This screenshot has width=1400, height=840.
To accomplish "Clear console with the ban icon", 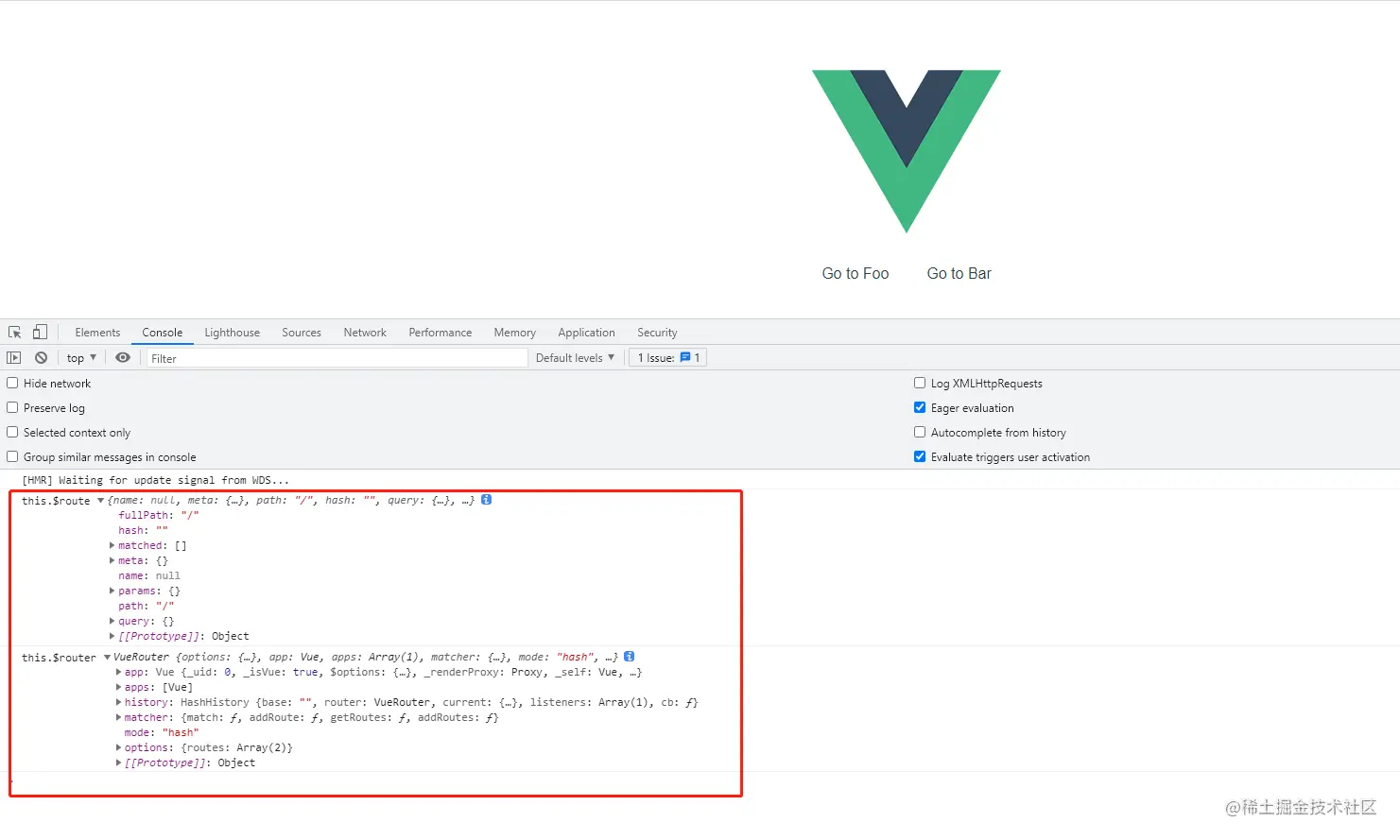I will coord(41,358).
